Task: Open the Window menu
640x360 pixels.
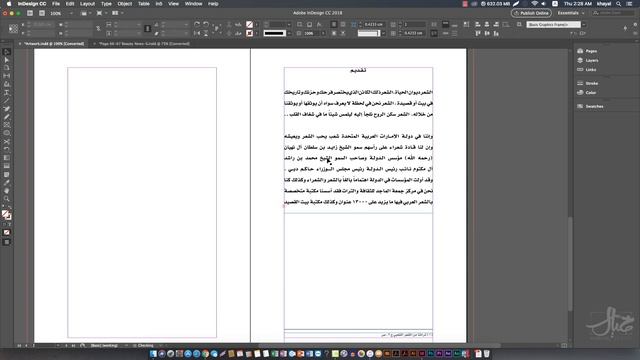Action: tap(193, 4)
